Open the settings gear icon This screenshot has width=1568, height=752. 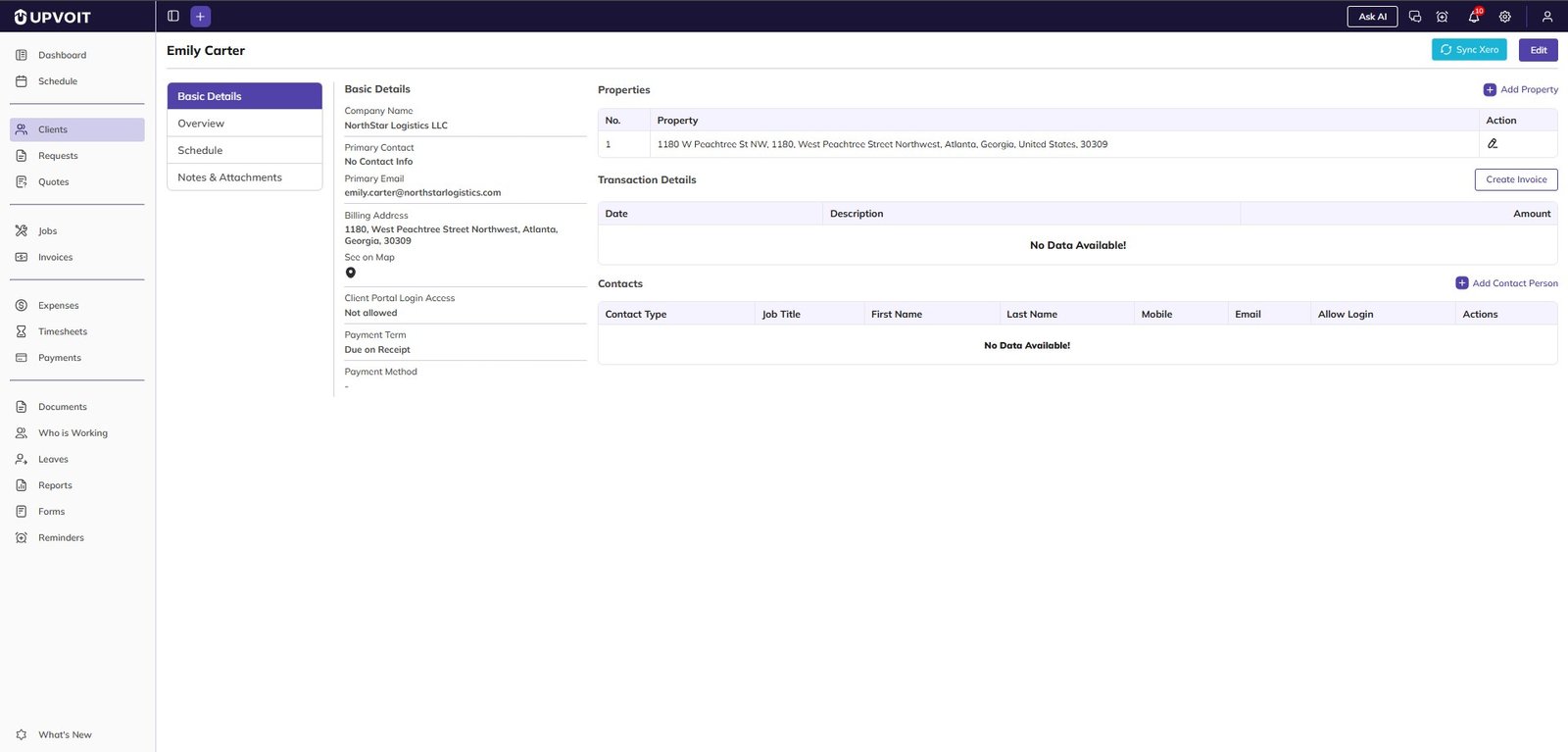tap(1505, 17)
